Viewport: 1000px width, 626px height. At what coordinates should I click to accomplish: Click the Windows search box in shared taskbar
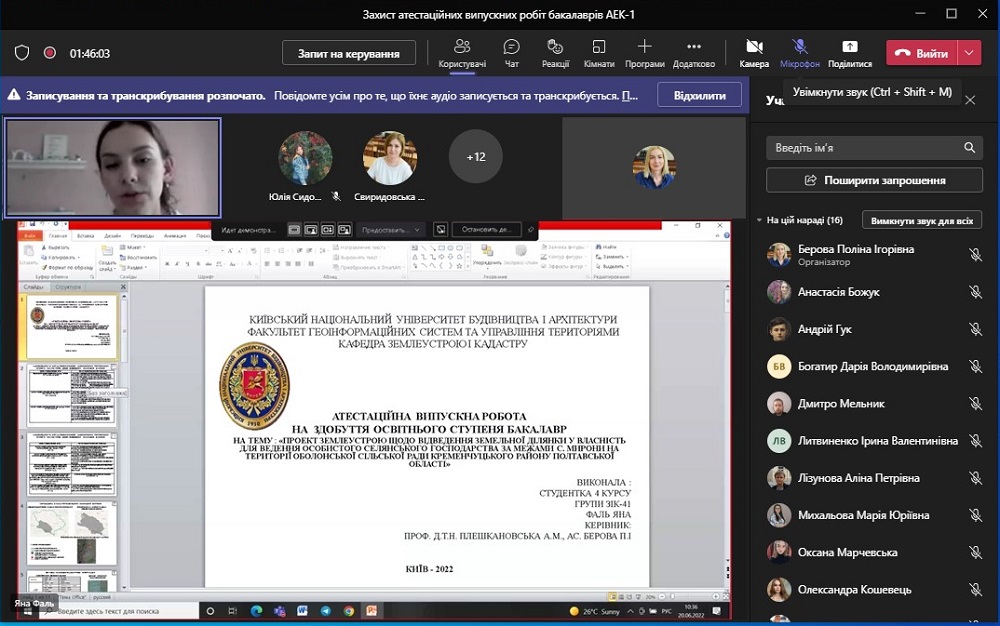(x=119, y=611)
